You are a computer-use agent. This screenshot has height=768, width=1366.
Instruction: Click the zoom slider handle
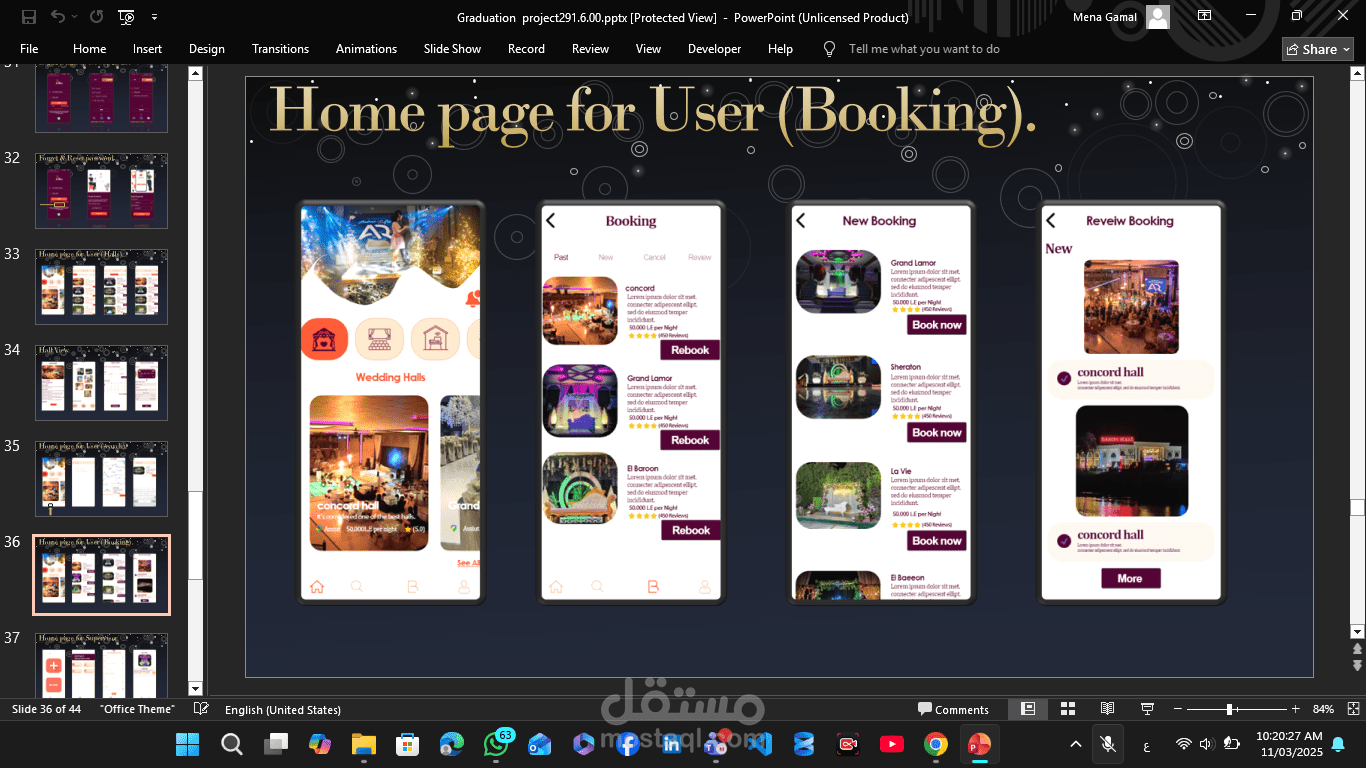(x=1229, y=709)
